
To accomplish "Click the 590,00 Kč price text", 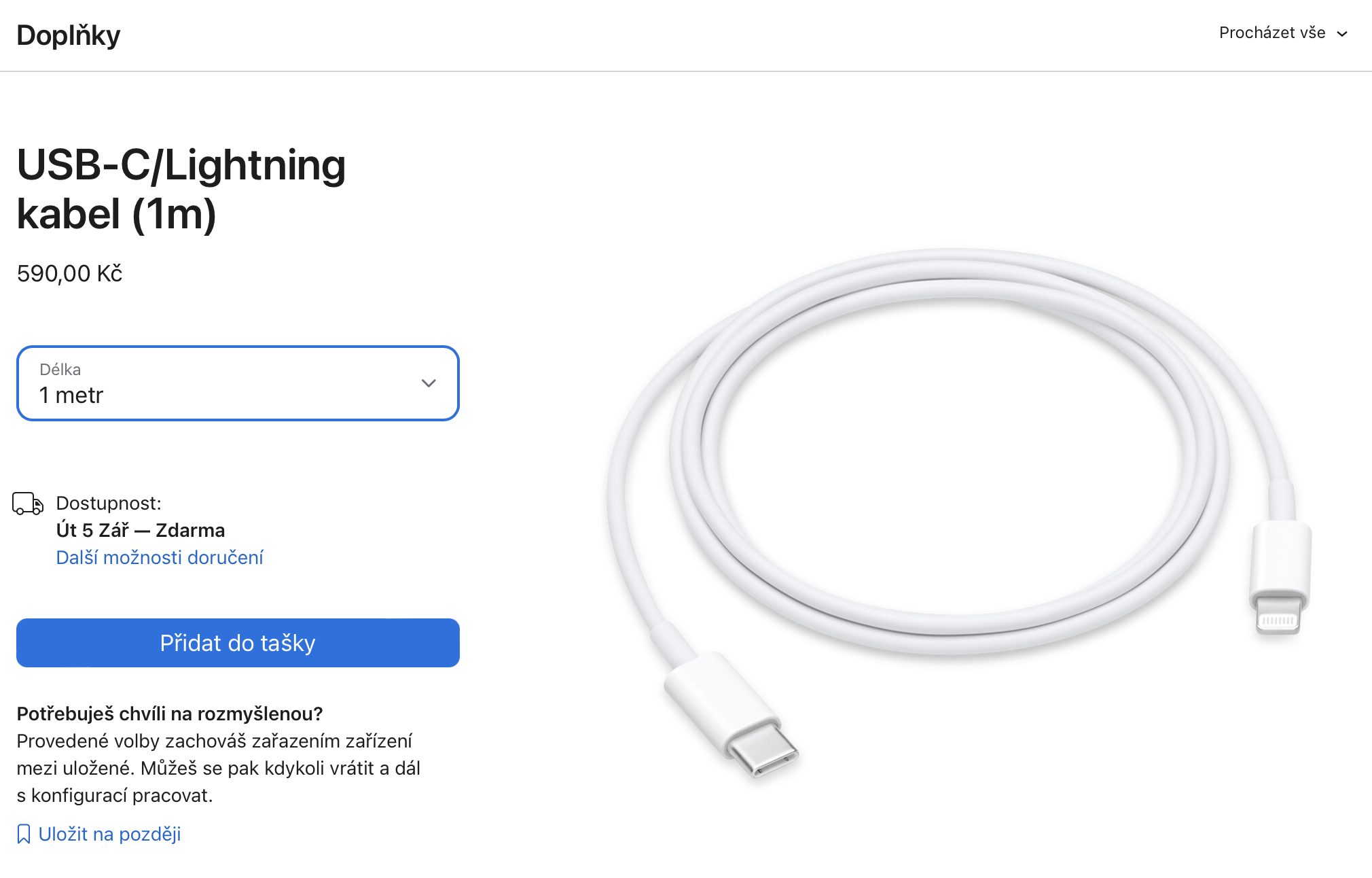I will [x=70, y=274].
